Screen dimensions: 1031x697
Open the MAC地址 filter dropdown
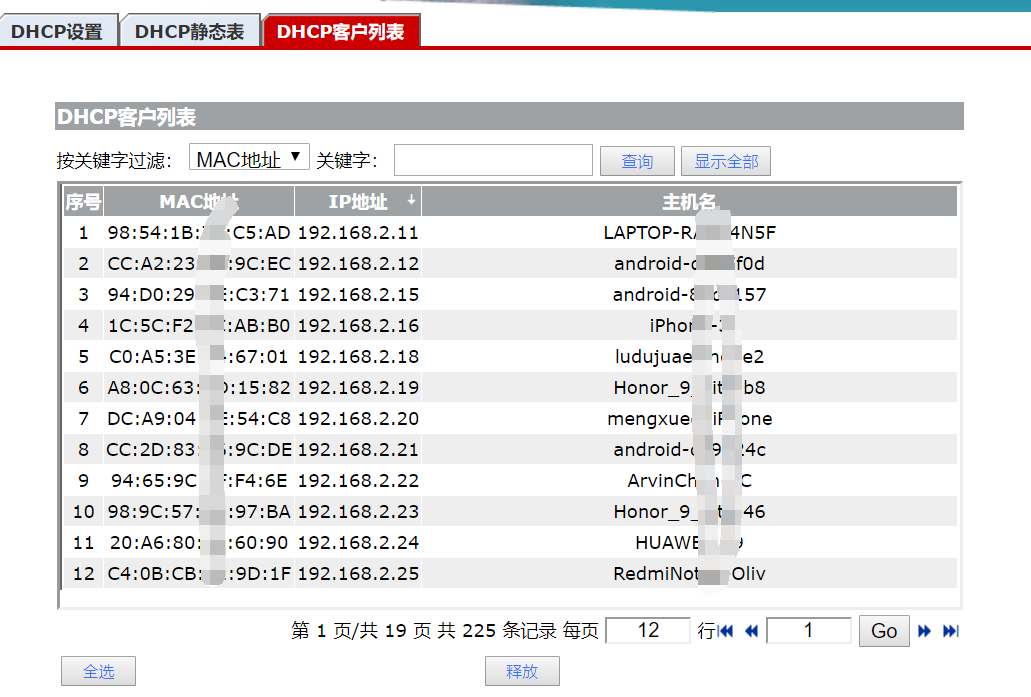coord(249,158)
